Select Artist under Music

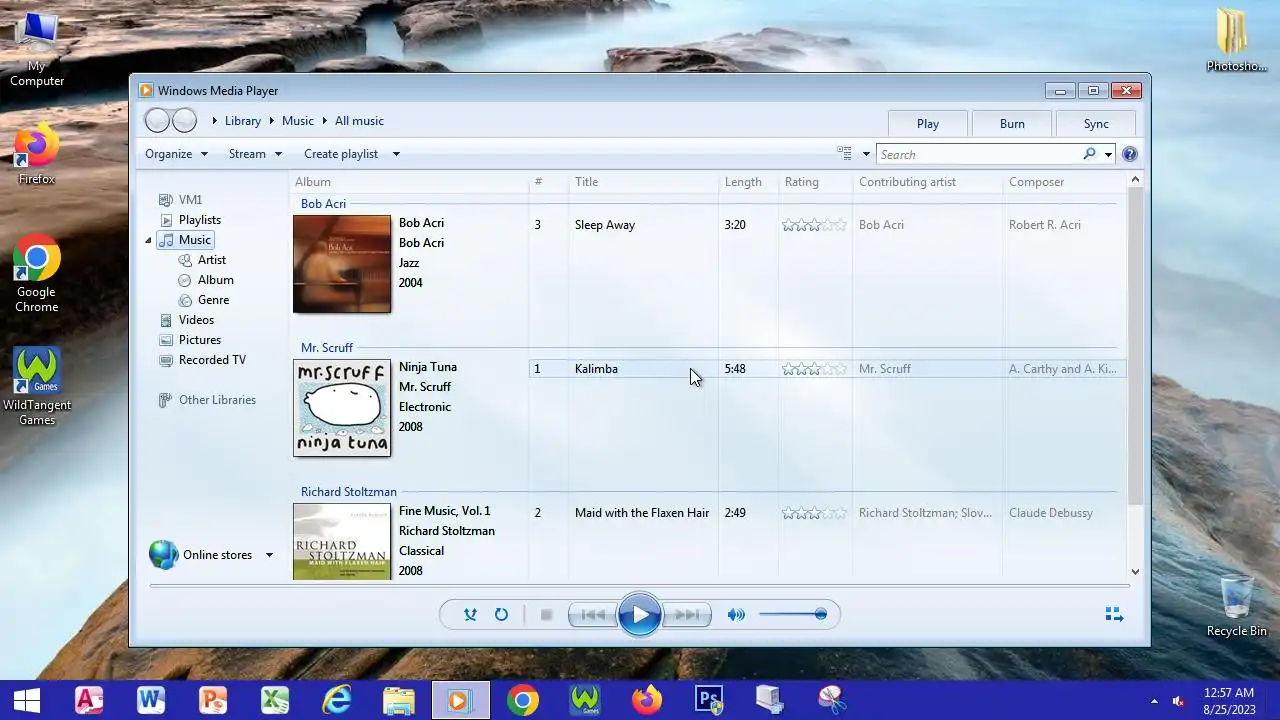212,260
